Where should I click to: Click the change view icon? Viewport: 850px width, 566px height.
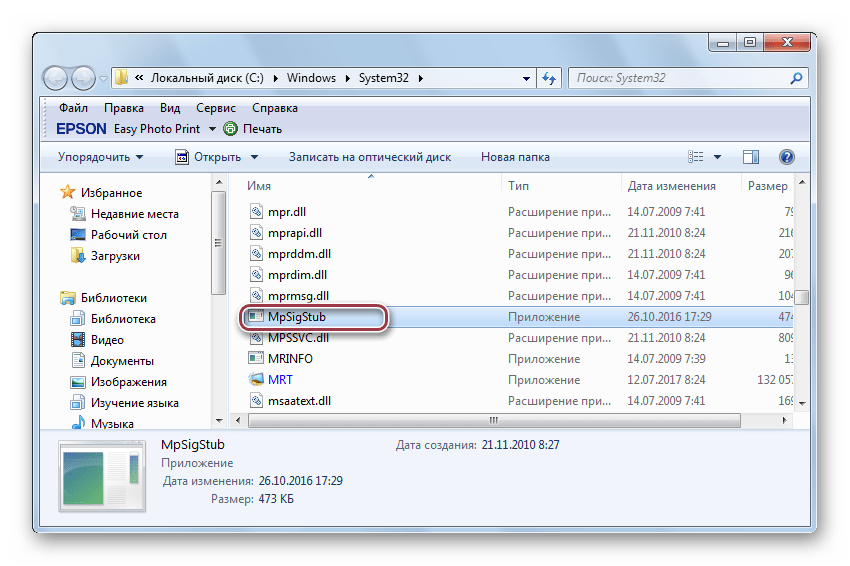pyautogui.click(x=696, y=157)
